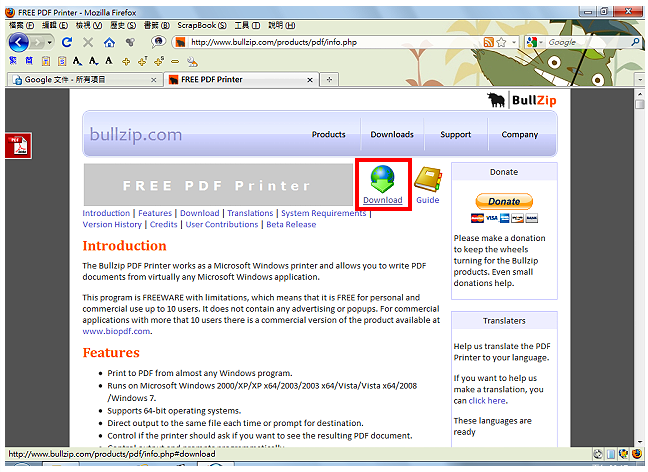This screenshot has height=472, width=648.
Task: Click the clipboard S icon in toolbar
Action: (x=62, y=62)
